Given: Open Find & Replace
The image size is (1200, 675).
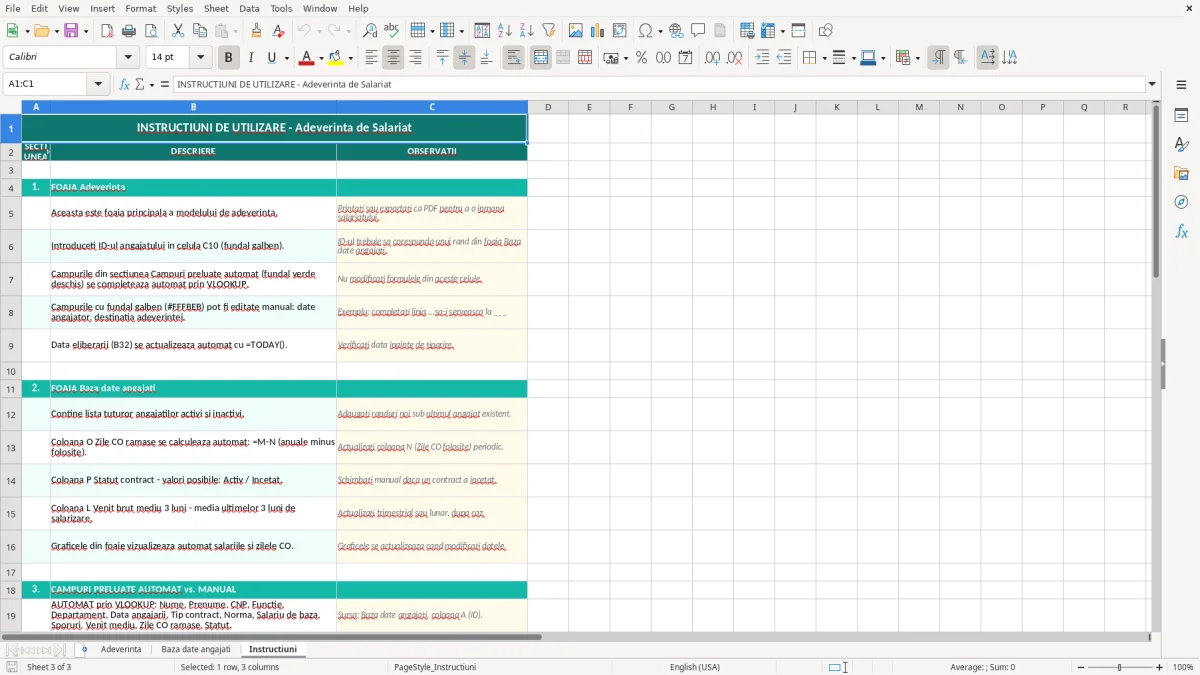Looking at the screenshot, I should (370, 31).
